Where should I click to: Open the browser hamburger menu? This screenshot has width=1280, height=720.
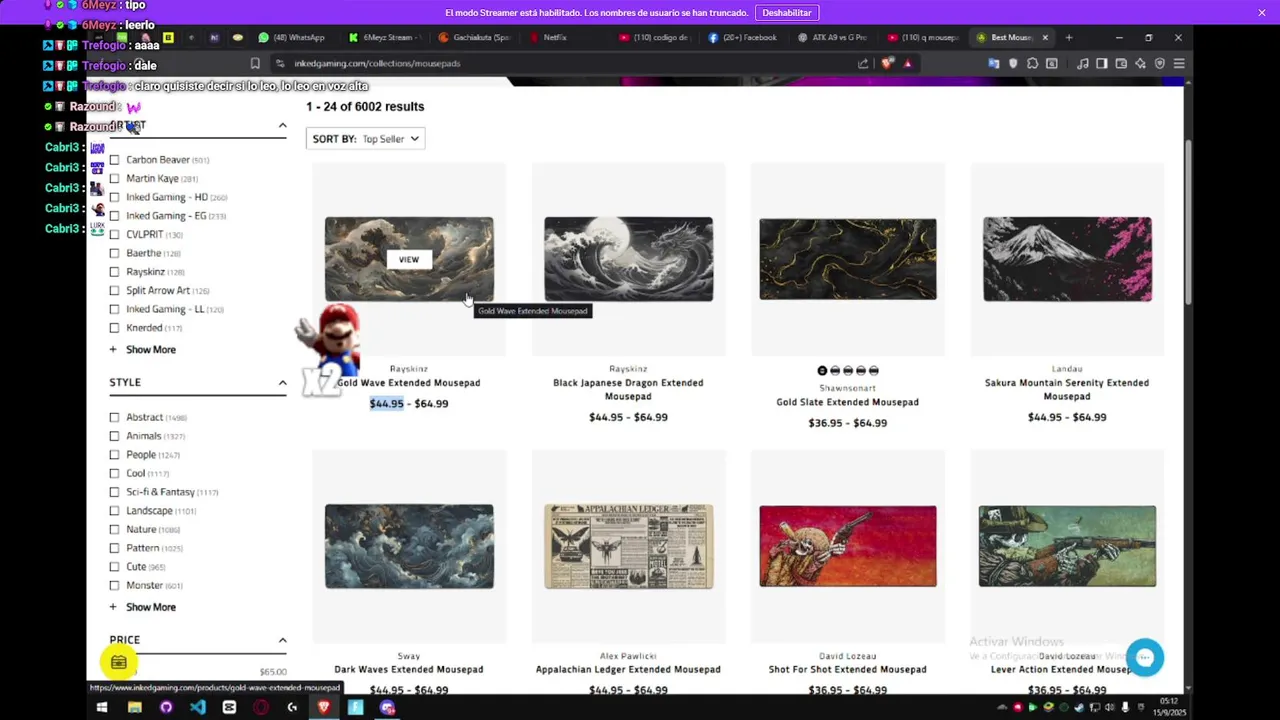coord(1179,63)
